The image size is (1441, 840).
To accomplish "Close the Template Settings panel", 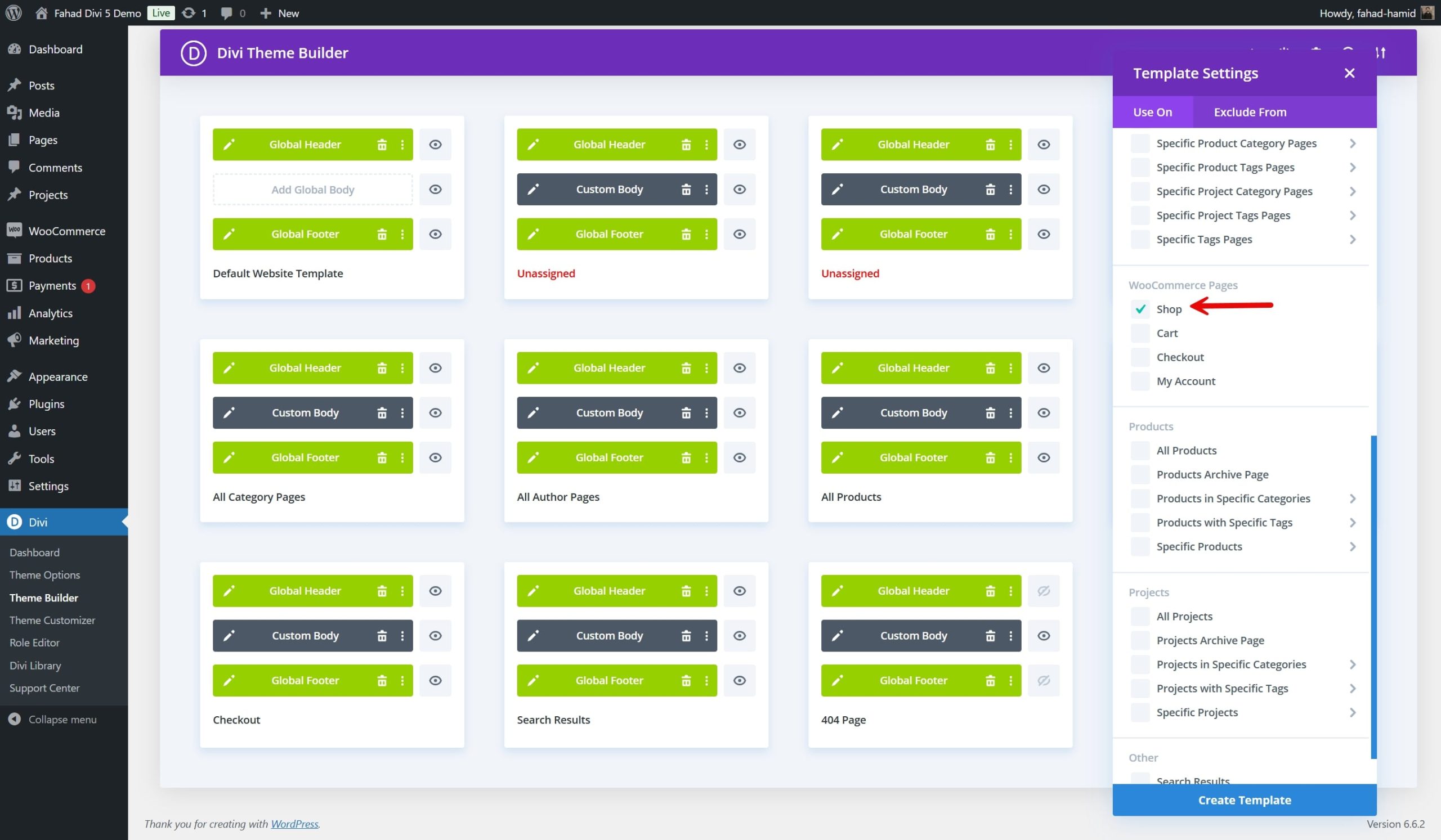I will (x=1349, y=72).
